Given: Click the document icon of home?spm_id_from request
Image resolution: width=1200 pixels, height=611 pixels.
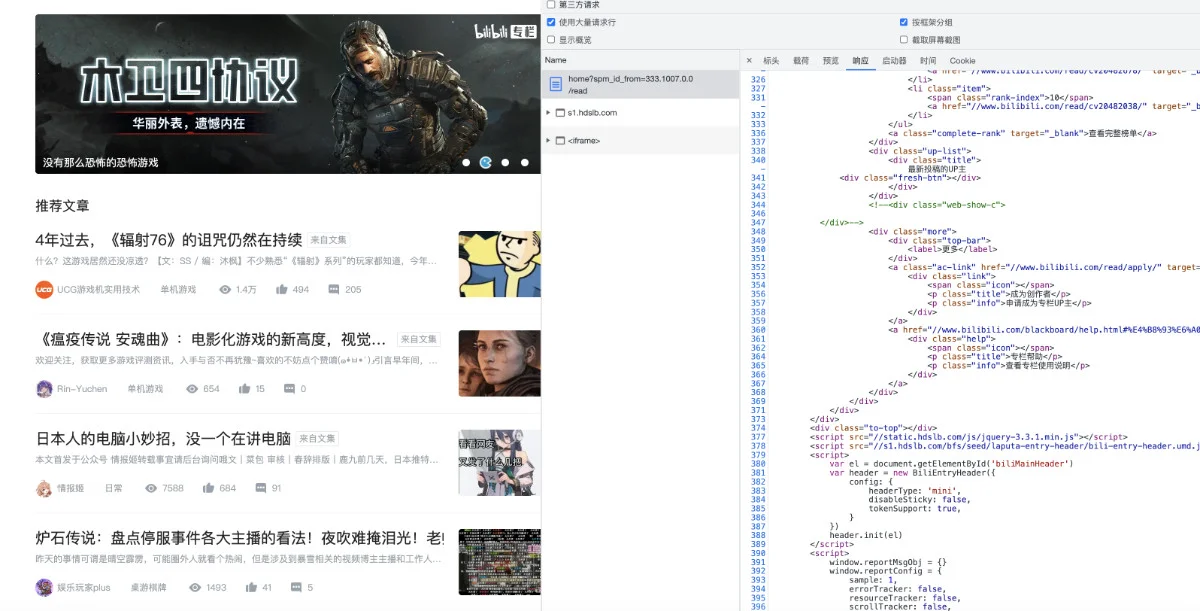Looking at the screenshot, I should (555, 84).
